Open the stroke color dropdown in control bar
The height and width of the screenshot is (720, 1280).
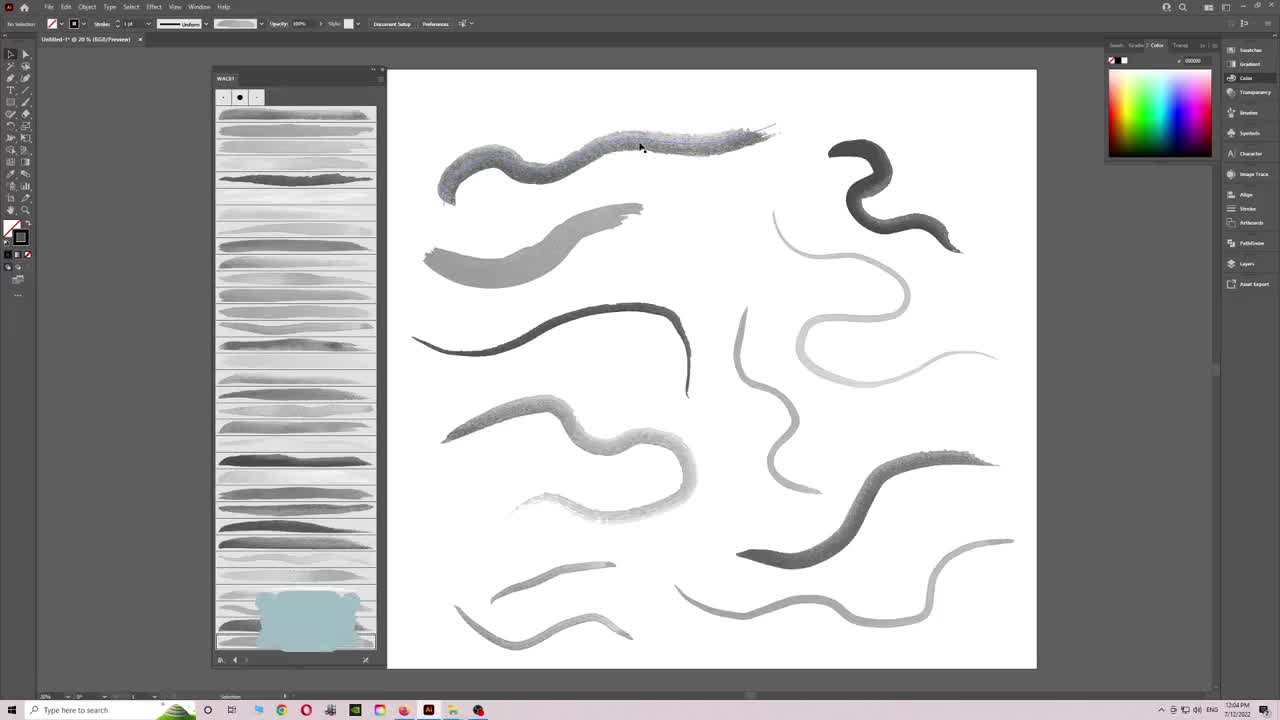pos(83,24)
